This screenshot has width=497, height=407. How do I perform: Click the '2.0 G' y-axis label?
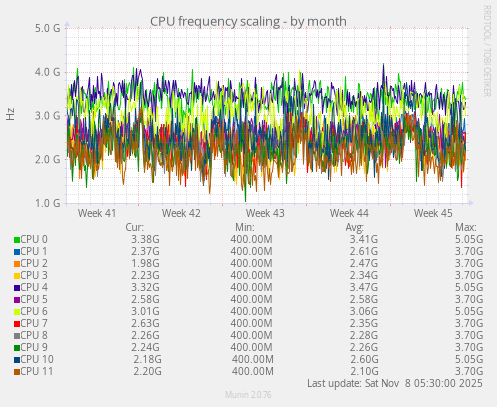point(48,159)
